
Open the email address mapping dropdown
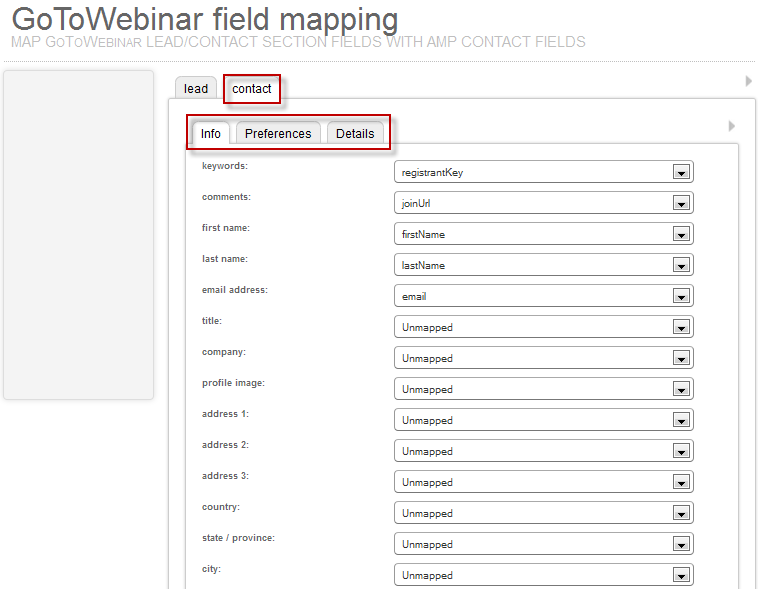(543, 296)
